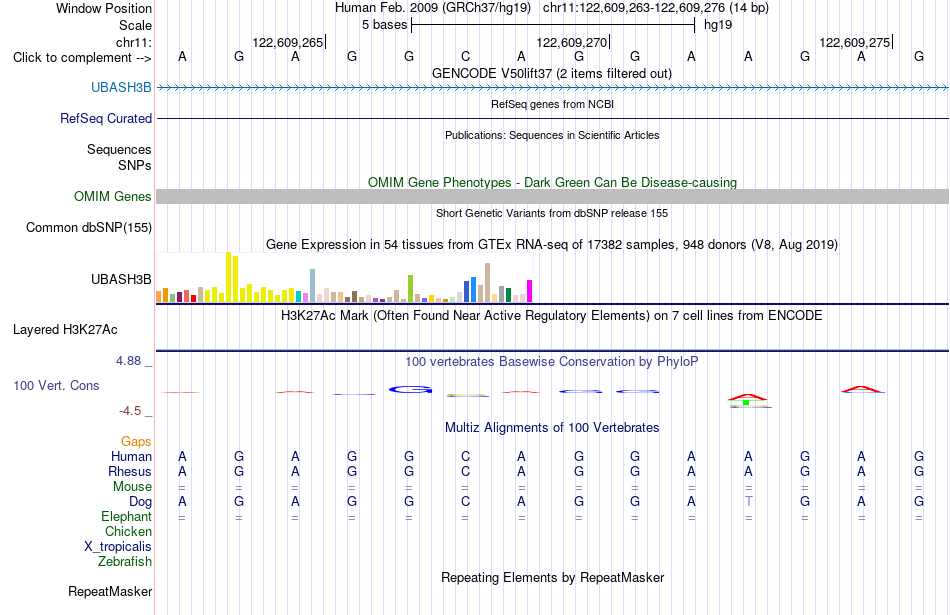Open '100 vertebrates Basewise Conservation by PhyloP' title
The height and width of the screenshot is (615, 950).
[551, 362]
